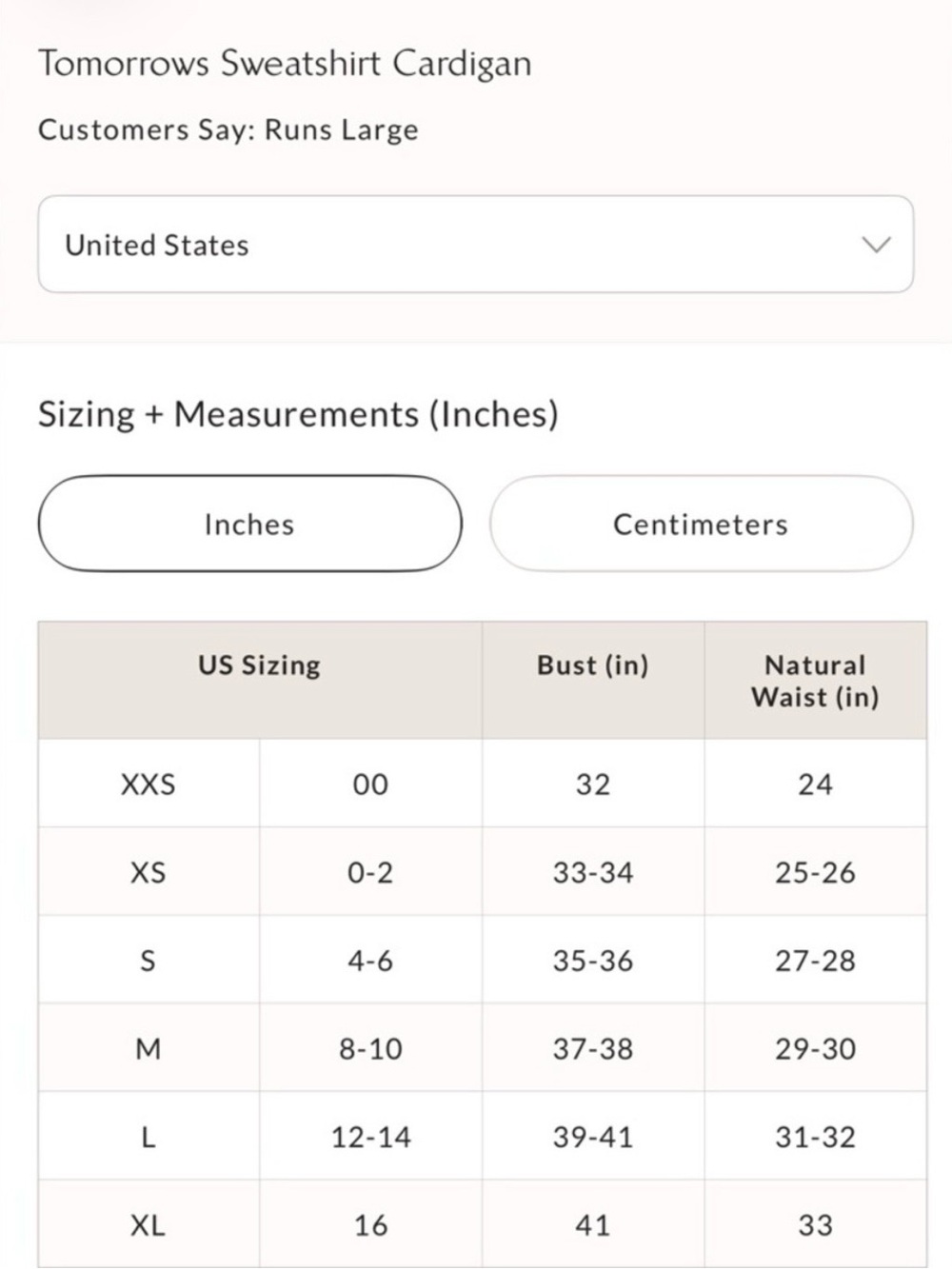The image size is (952, 1269).
Task: Click the M size cell
Action: click(149, 1048)
